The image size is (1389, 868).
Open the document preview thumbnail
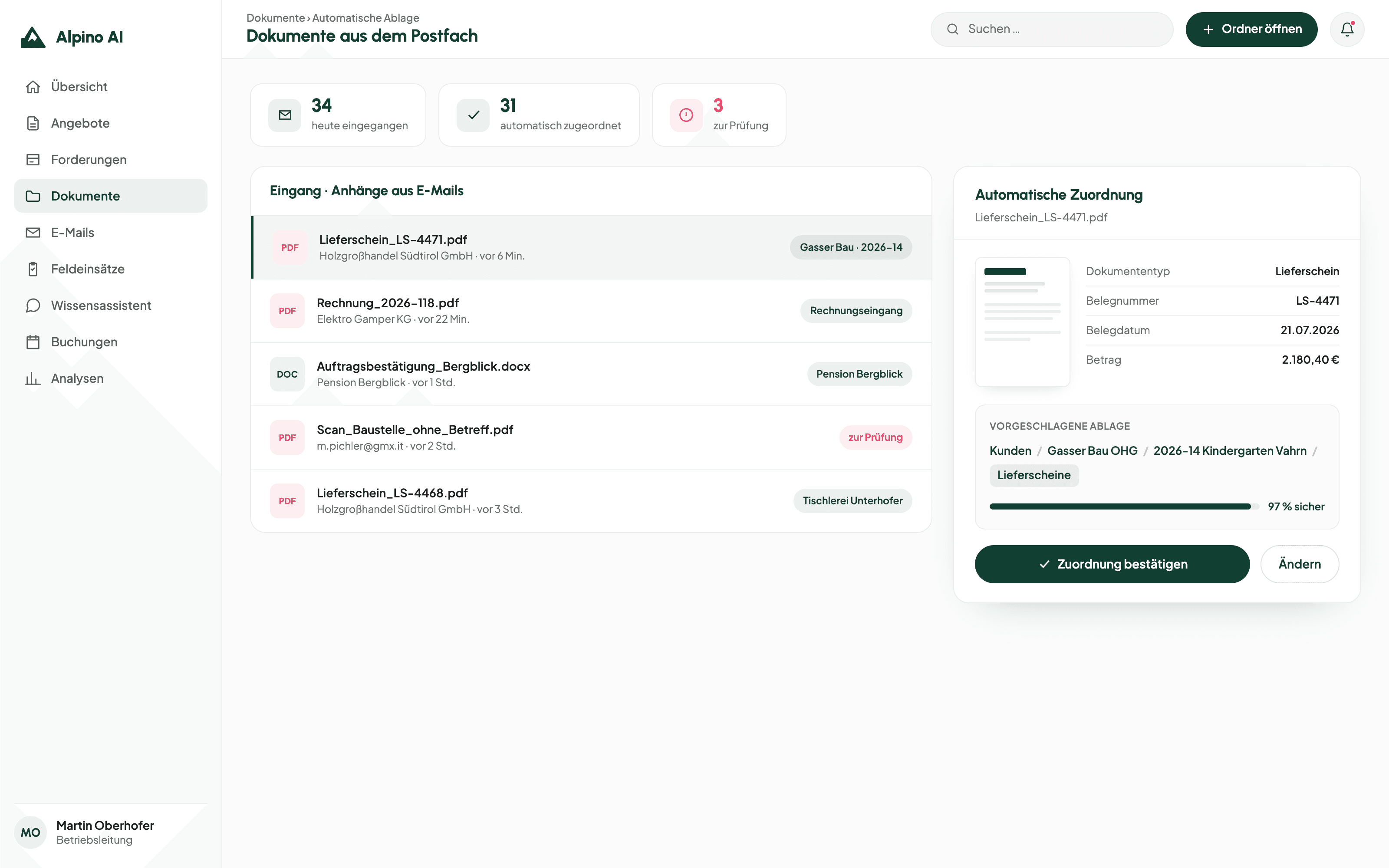(x=1022, y=322)
